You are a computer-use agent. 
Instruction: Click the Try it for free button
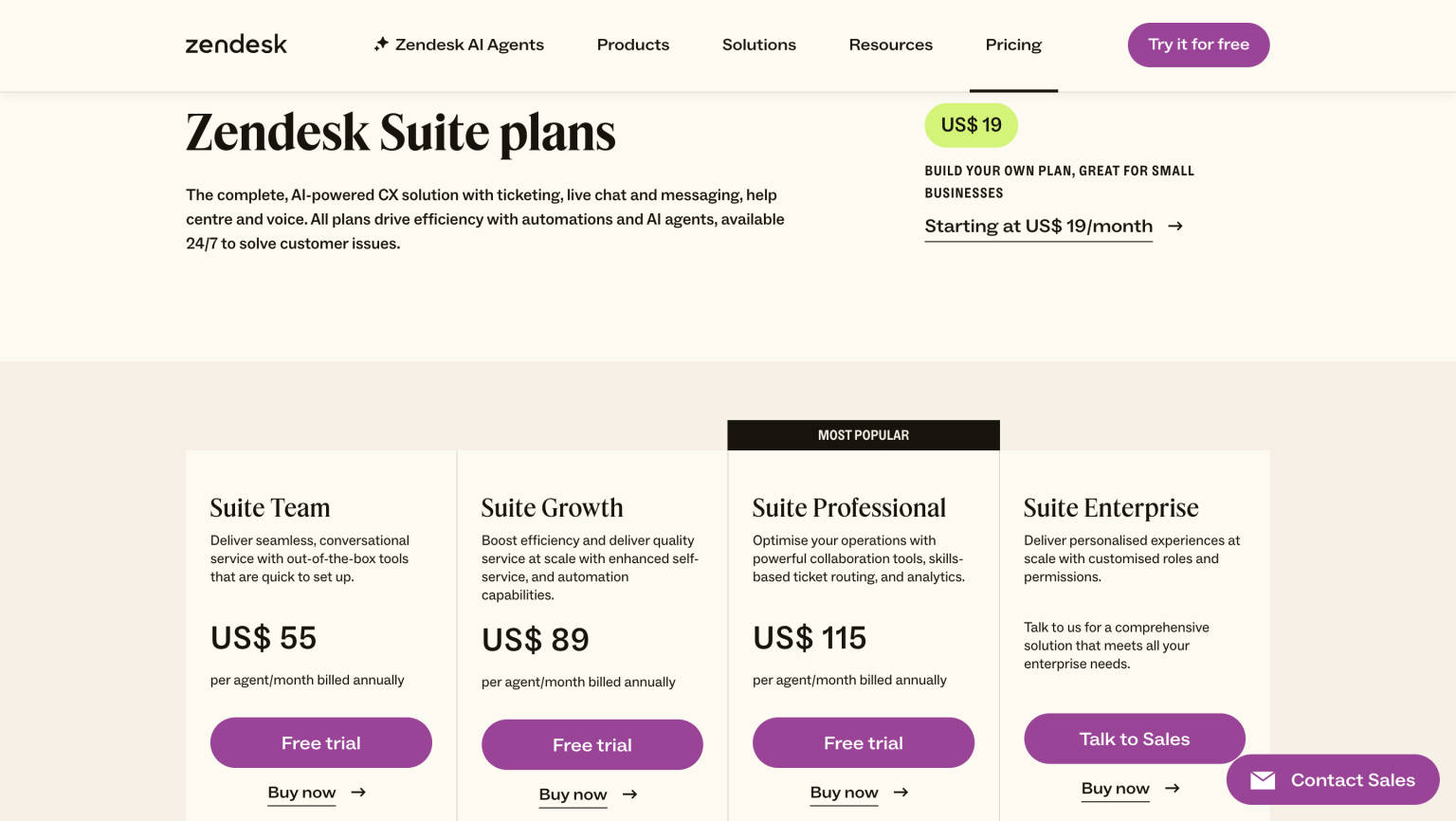[x=1198, y=45]
